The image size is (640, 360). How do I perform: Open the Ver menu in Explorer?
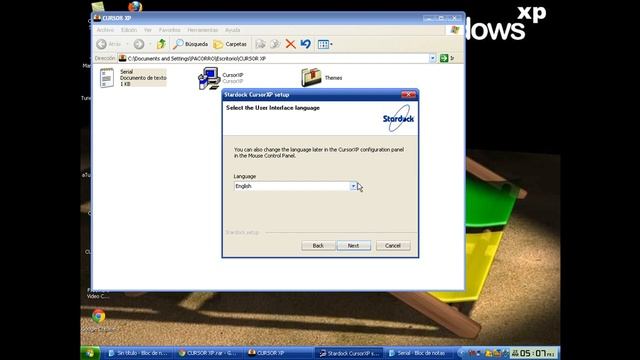tap(148, 30)
